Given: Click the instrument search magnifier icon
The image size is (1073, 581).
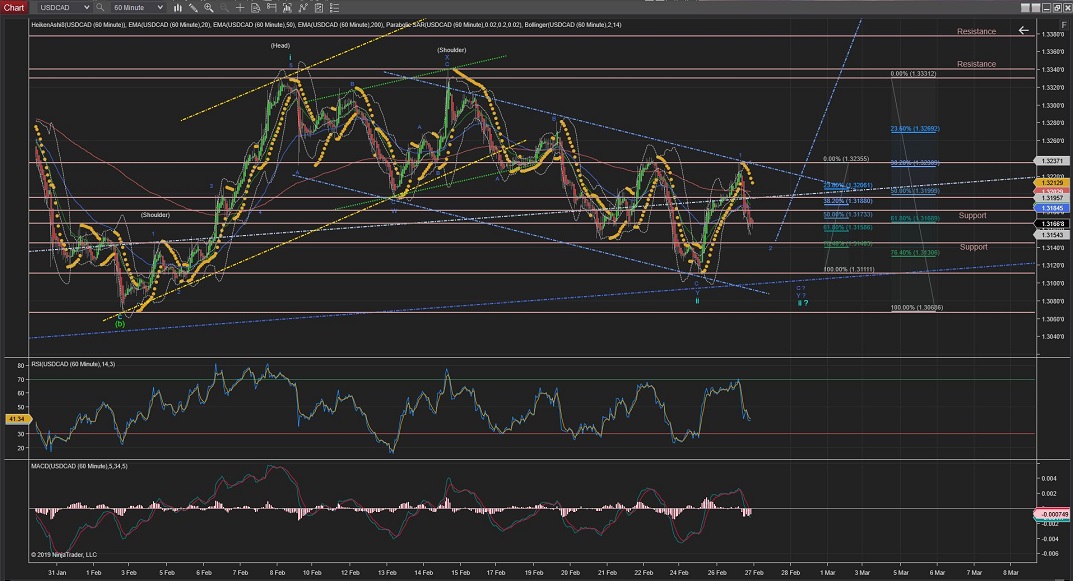Looking at the screenshot, I should (100, 7).
